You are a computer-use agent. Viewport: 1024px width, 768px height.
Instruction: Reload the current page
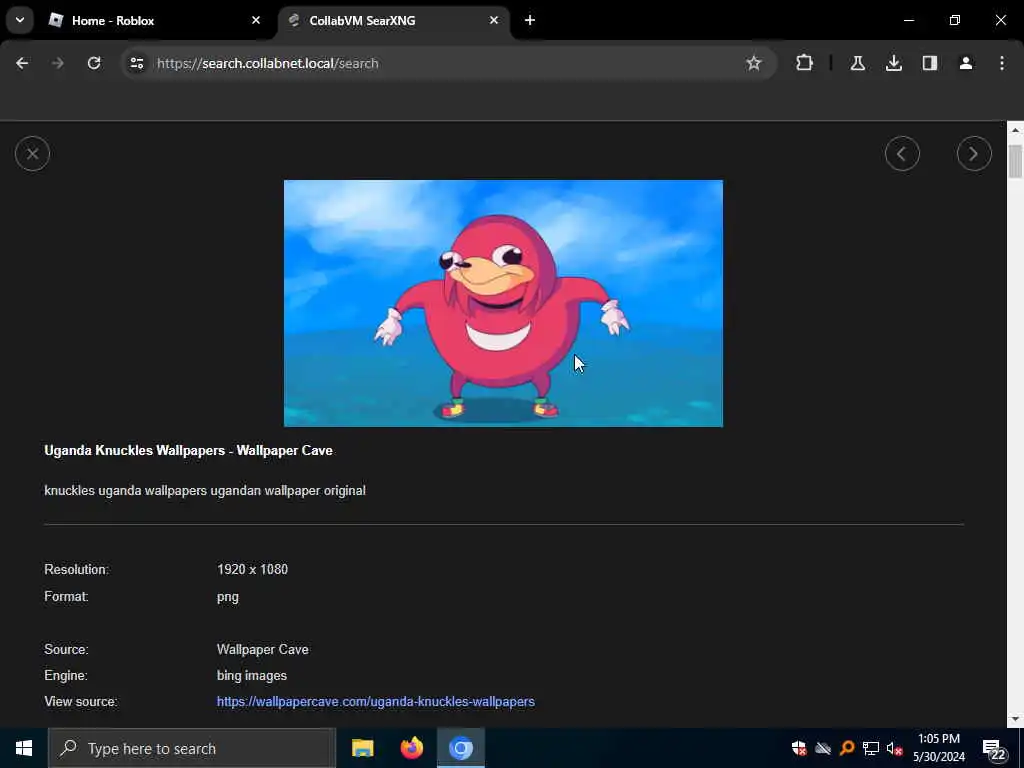click(94, 63)
